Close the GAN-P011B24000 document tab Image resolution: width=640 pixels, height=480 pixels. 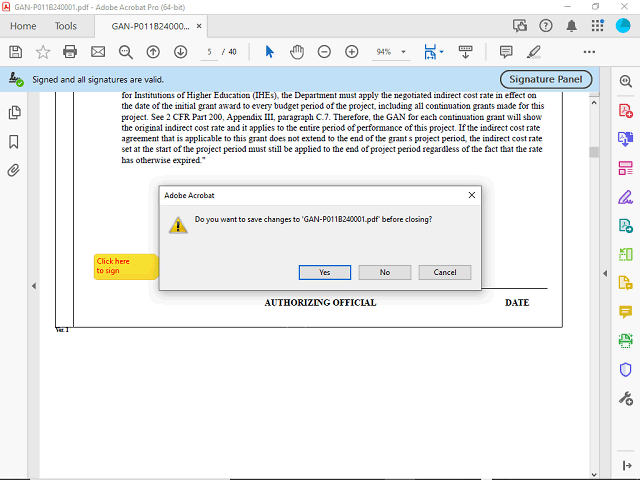point(199,26)
